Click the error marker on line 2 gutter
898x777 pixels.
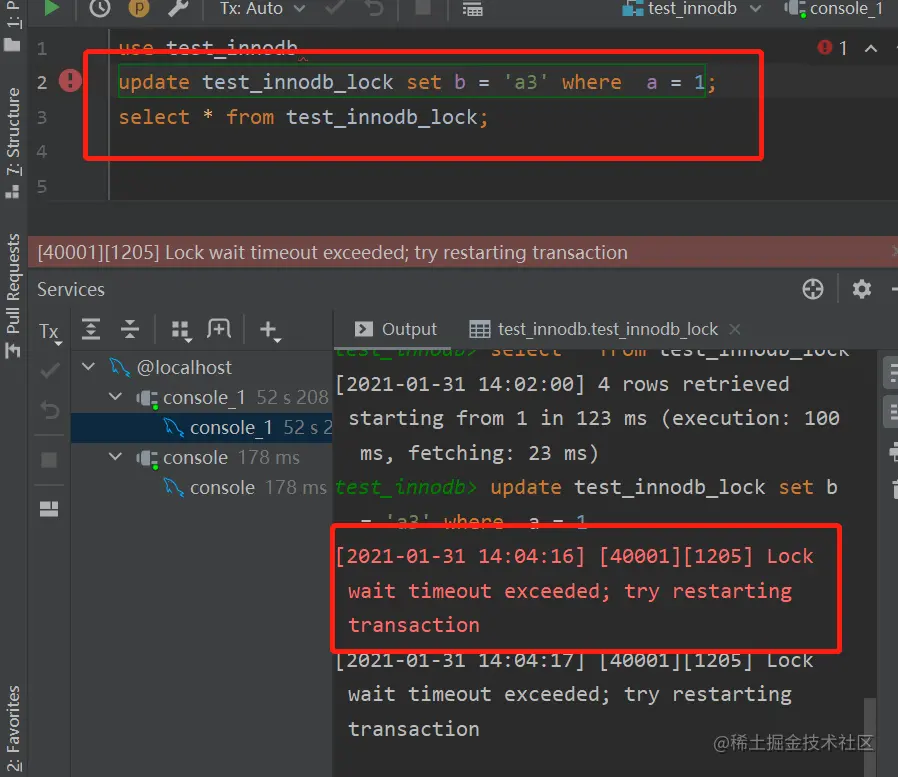pos(70,80)
